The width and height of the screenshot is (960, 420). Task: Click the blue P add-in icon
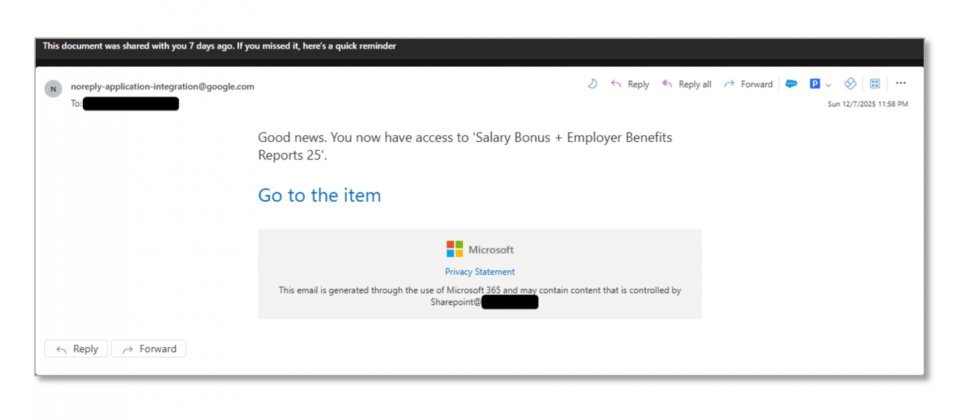(x=815, y=84)
